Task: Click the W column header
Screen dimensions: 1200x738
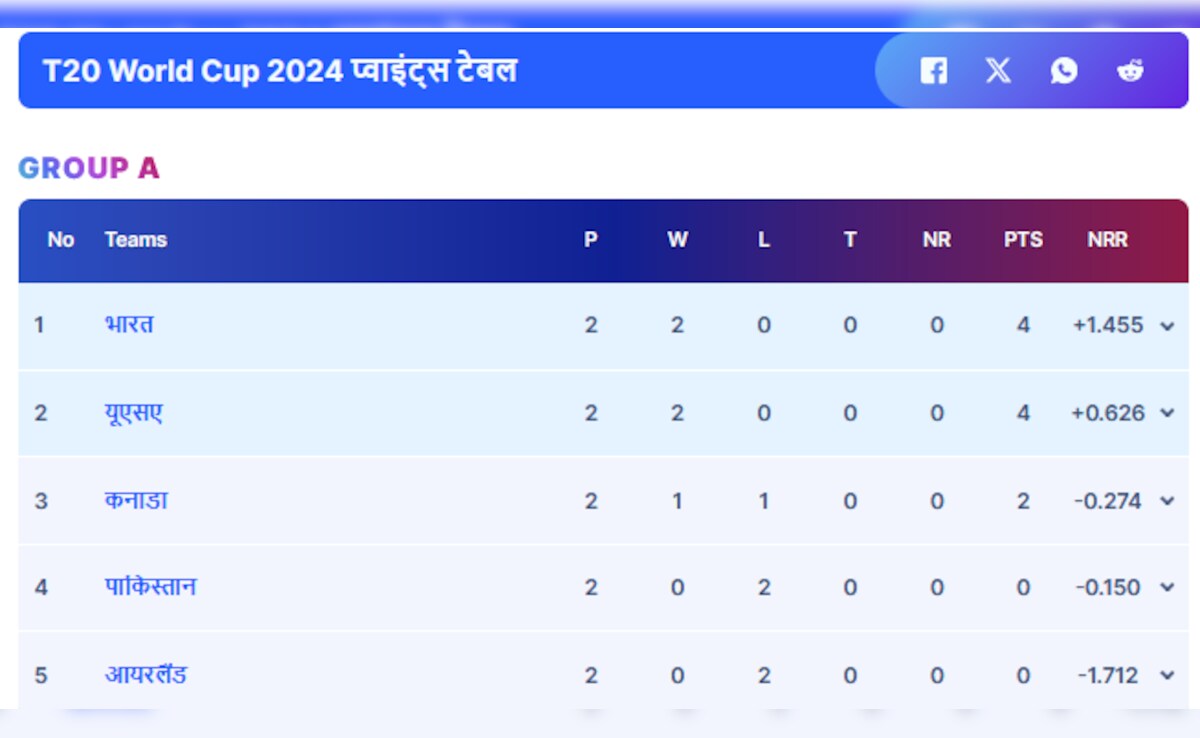Action: [x=677, y=240]
